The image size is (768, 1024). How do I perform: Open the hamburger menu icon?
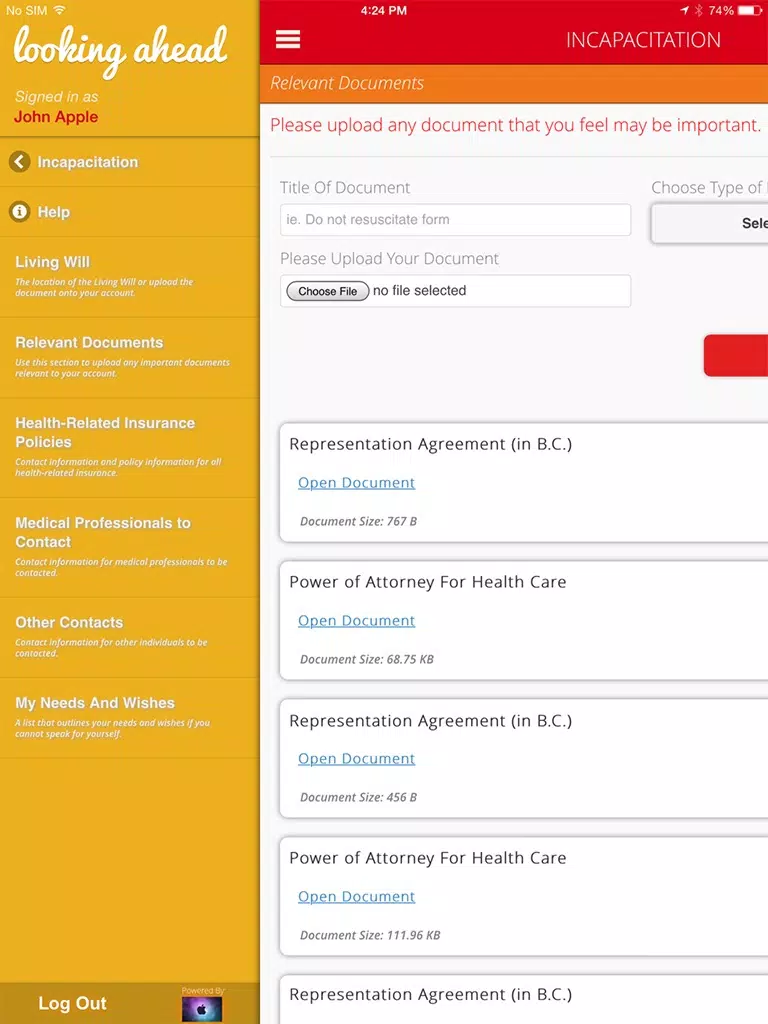coord(287,40)
